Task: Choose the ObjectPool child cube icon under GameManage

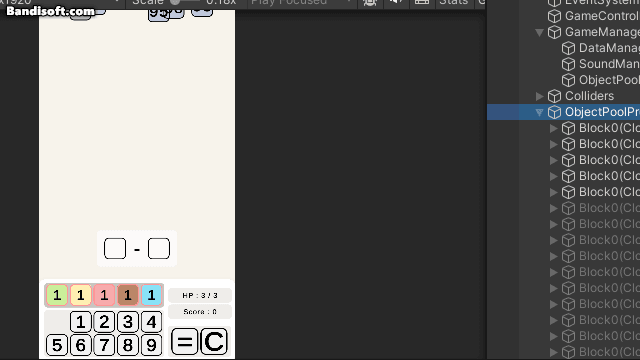Action: click(568, 80)
